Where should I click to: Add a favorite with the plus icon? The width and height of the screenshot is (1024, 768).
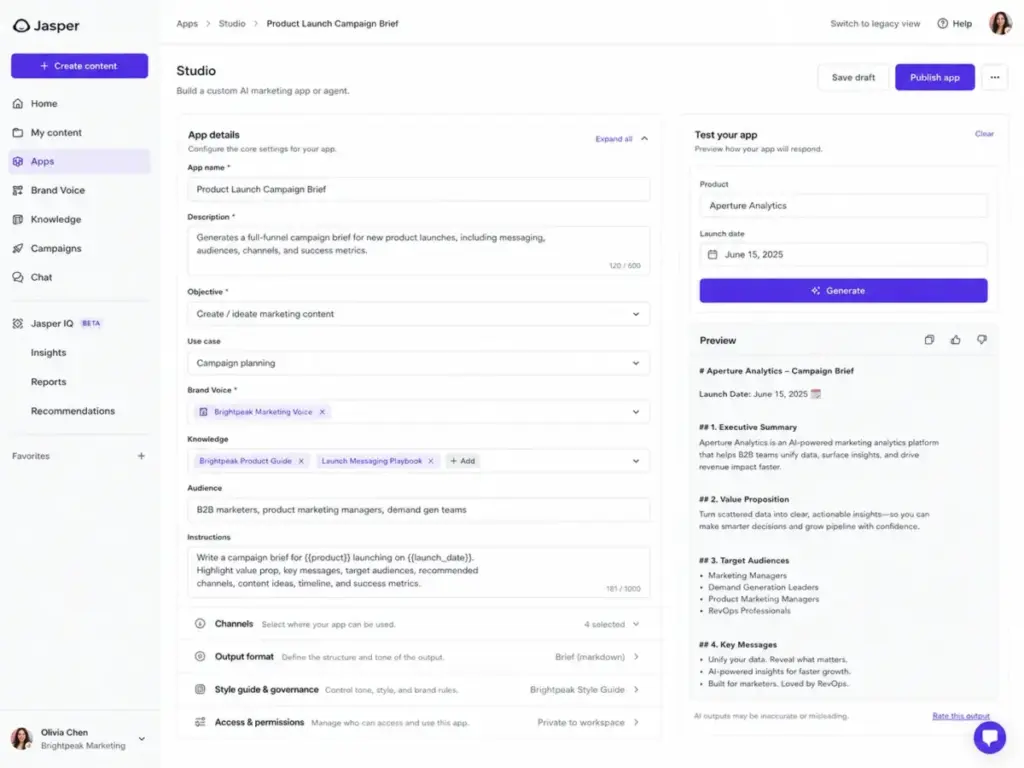(x=141, y=456)
